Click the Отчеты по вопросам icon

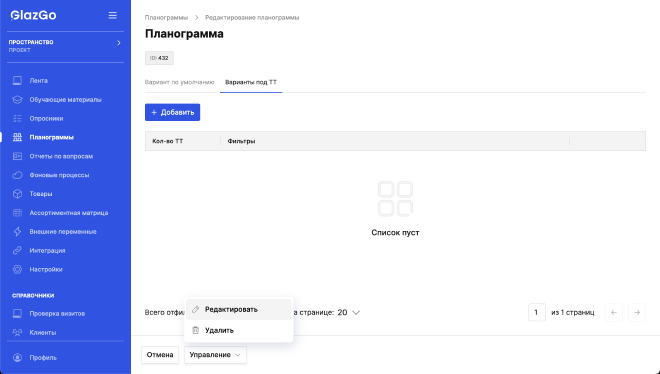(x=17, y=156)
